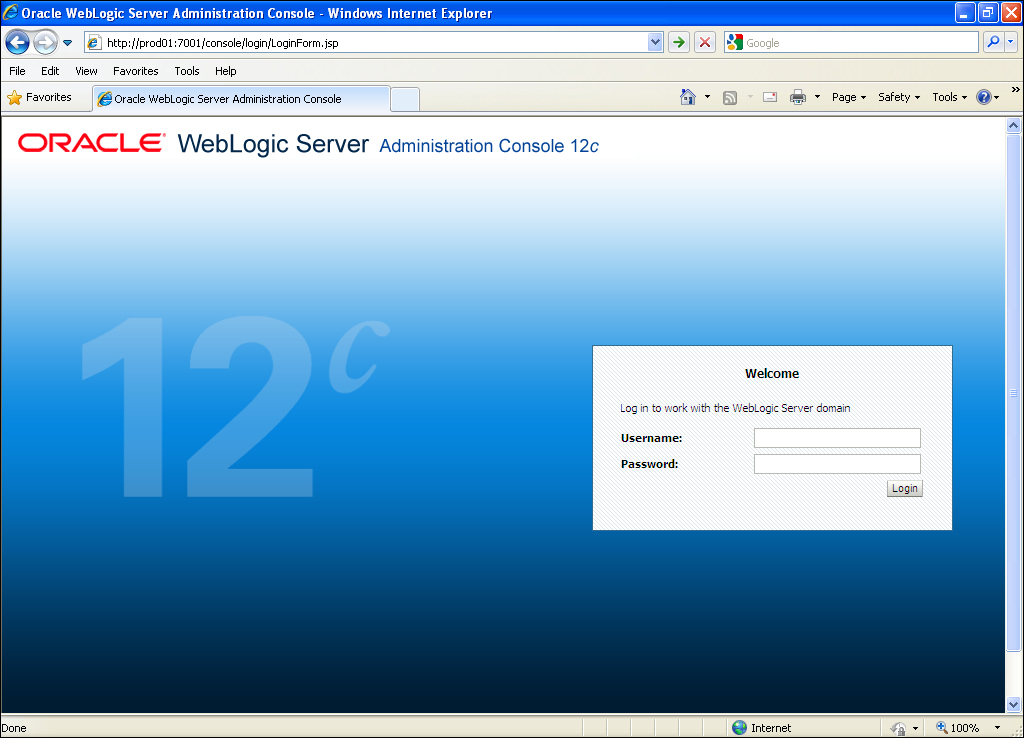Expand the Print dropdown arrow
Screen dimensions: 1024x738
[x=817, y=97]
